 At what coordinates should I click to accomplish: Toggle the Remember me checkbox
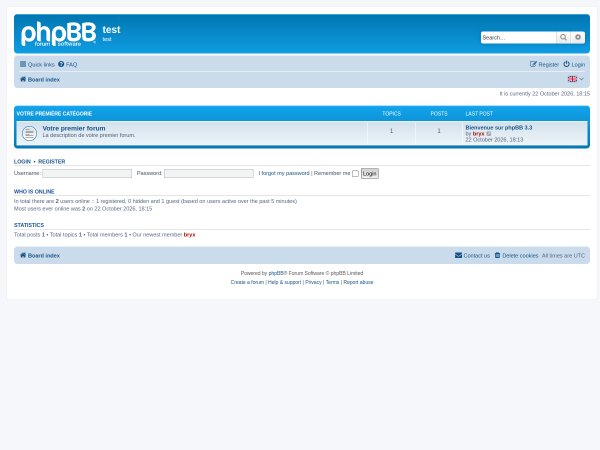(x=355, y=173)
